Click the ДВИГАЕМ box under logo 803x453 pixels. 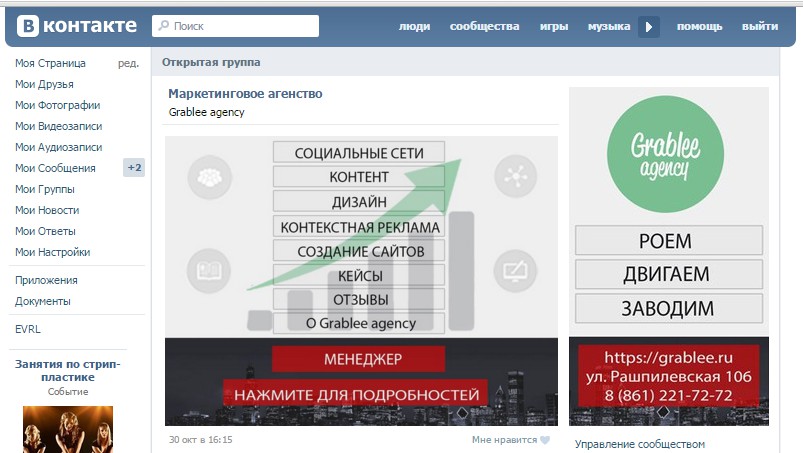(669, 274)
